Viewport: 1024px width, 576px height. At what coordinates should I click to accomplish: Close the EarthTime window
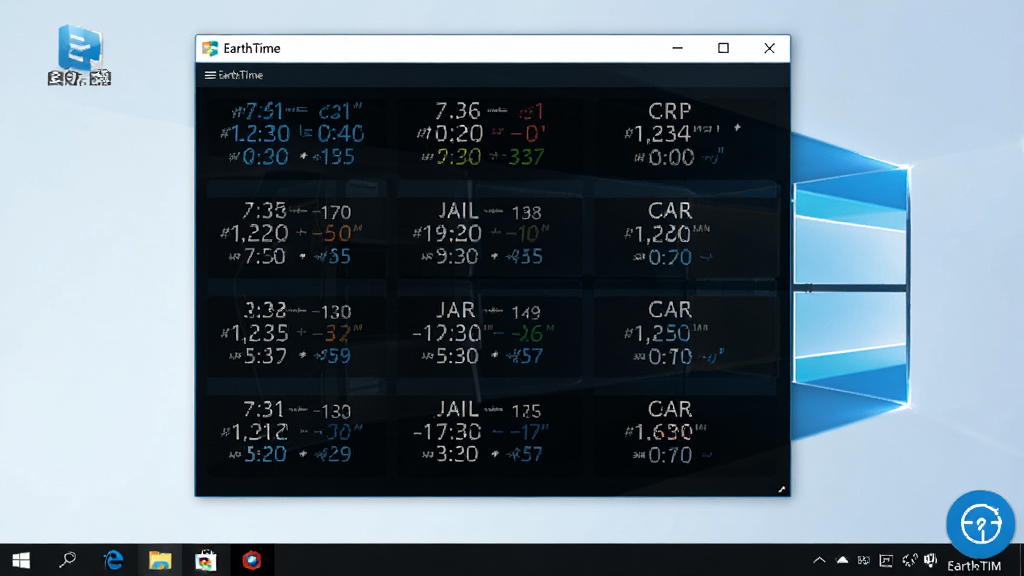[769, 48]
